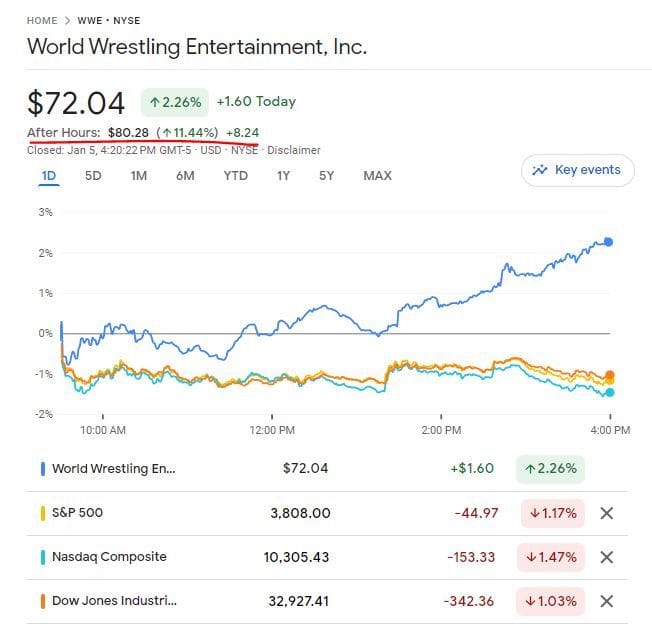Show the 6M chart range
Screen dimensions: 652x629
click(185, 176)
